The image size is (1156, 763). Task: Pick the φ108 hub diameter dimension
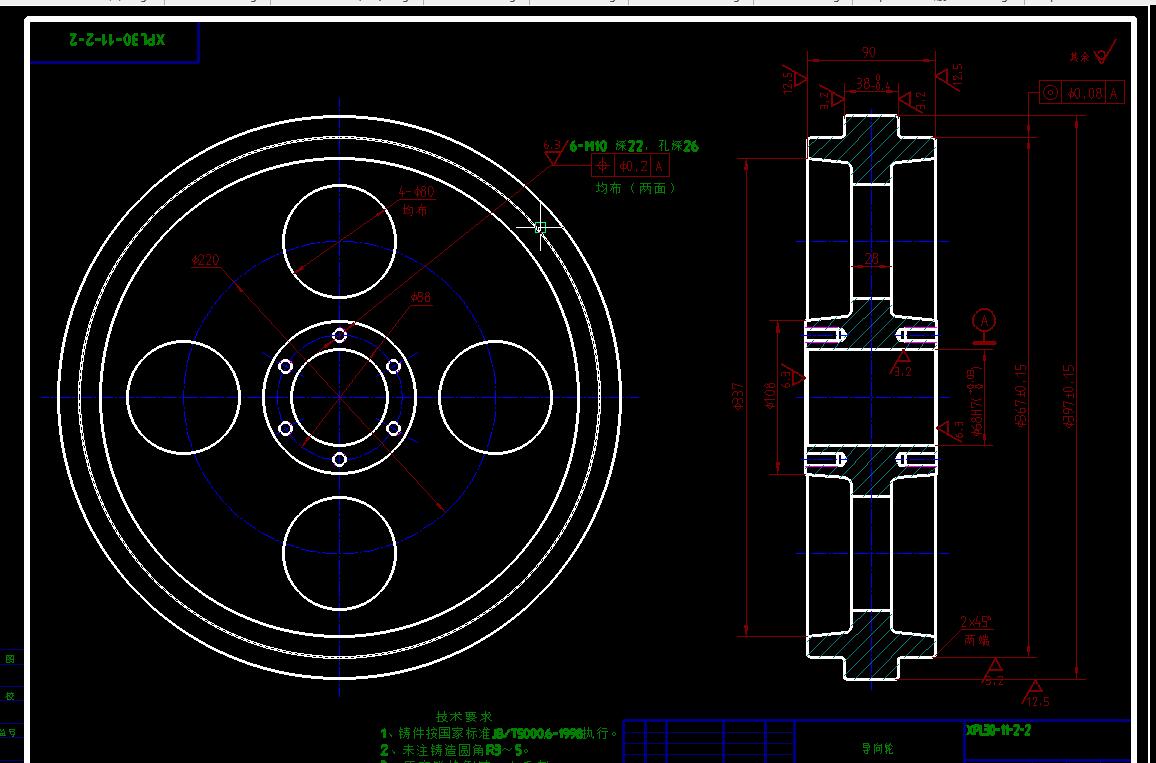click(x=770, y=396)
